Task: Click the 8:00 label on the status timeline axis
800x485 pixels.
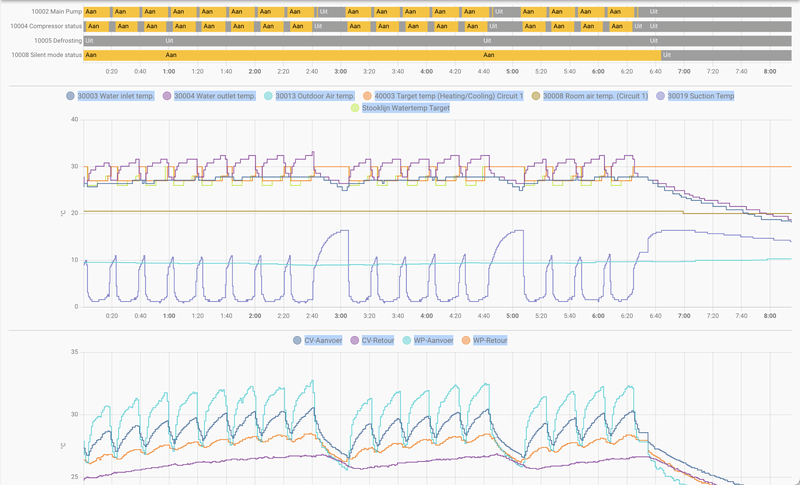Action: pyautogui.click(x=770, y=71)
